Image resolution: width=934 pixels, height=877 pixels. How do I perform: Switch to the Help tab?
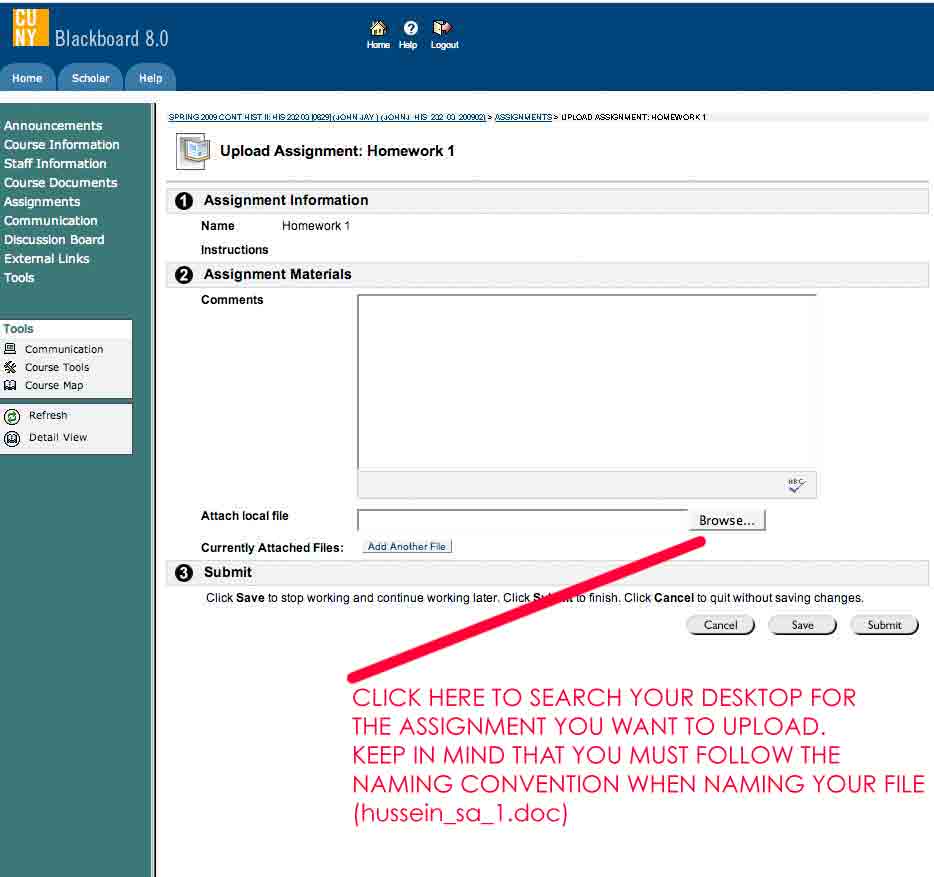(x=151, y=78)
